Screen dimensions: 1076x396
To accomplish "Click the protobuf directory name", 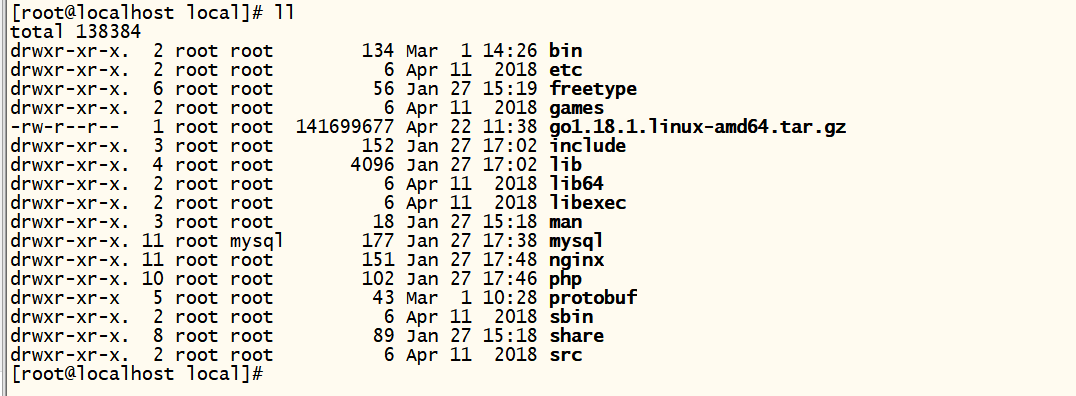I will [x=593, y=298].
